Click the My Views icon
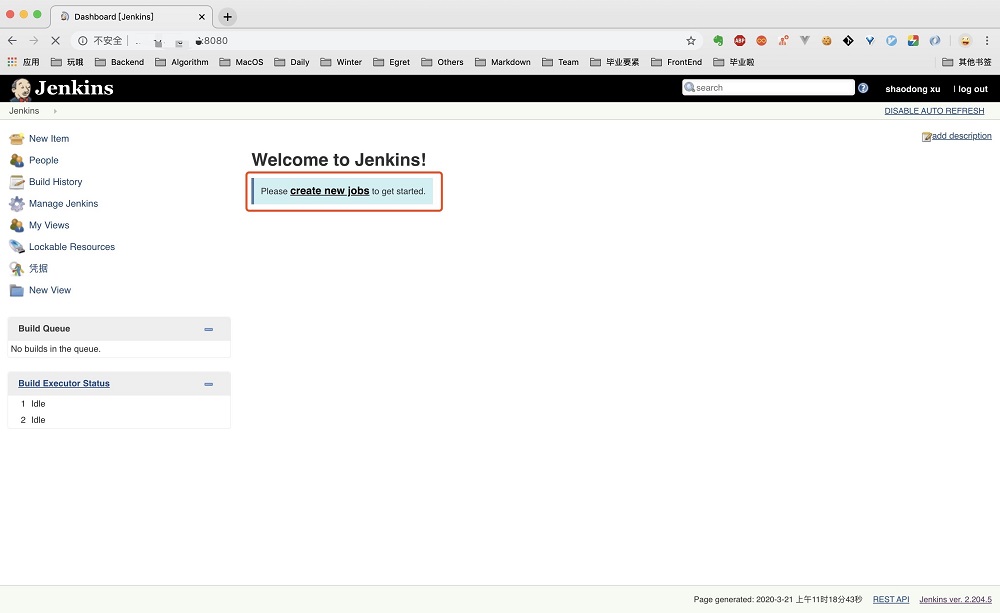Viewport: 1000px width, 613px height. pyautogui.click(x=17, y=225)
